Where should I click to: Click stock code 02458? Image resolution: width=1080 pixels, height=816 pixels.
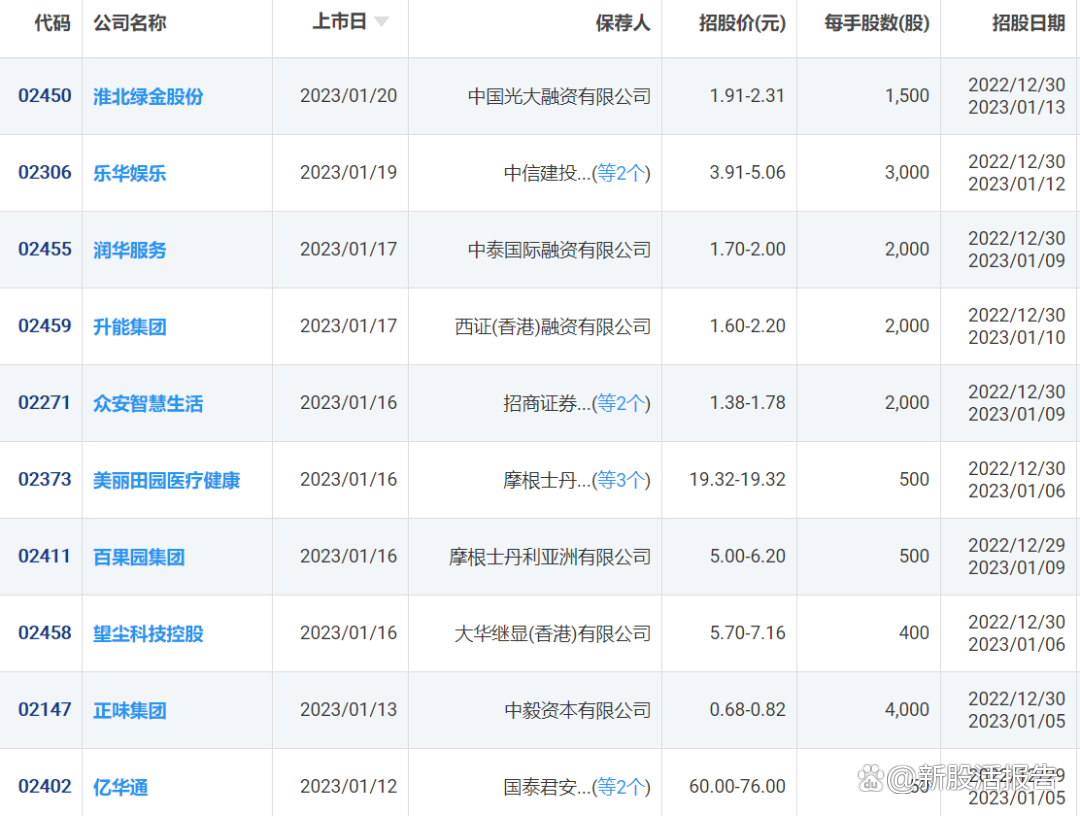coord(45,633)
